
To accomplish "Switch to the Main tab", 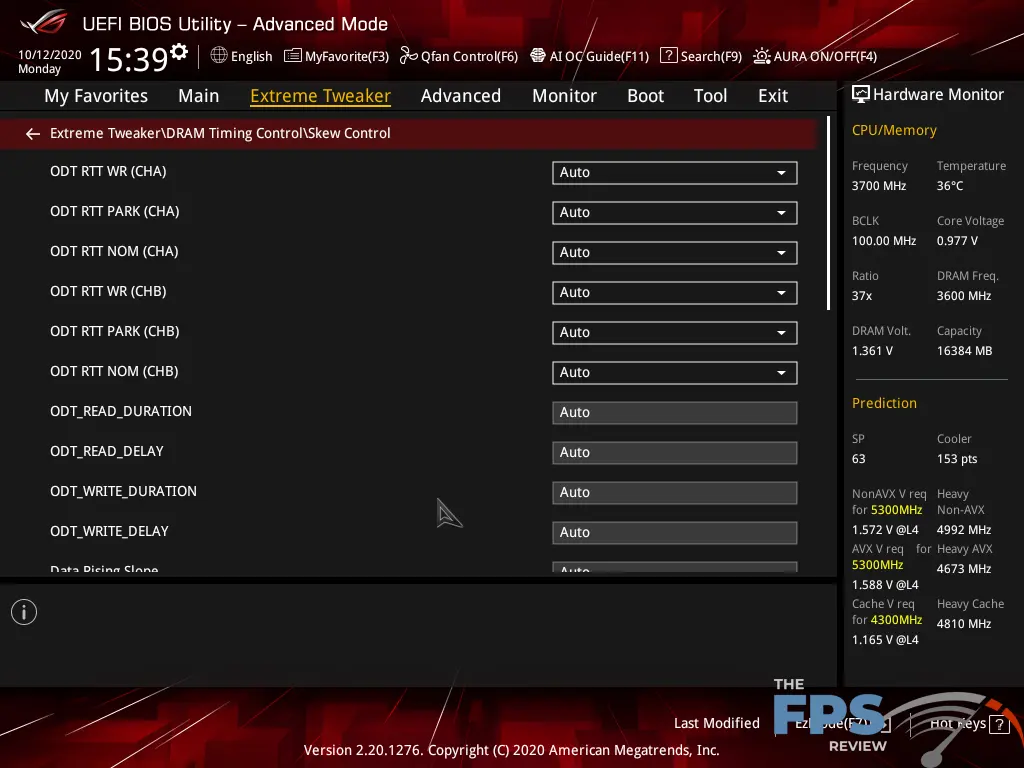I will coord(199,96).
